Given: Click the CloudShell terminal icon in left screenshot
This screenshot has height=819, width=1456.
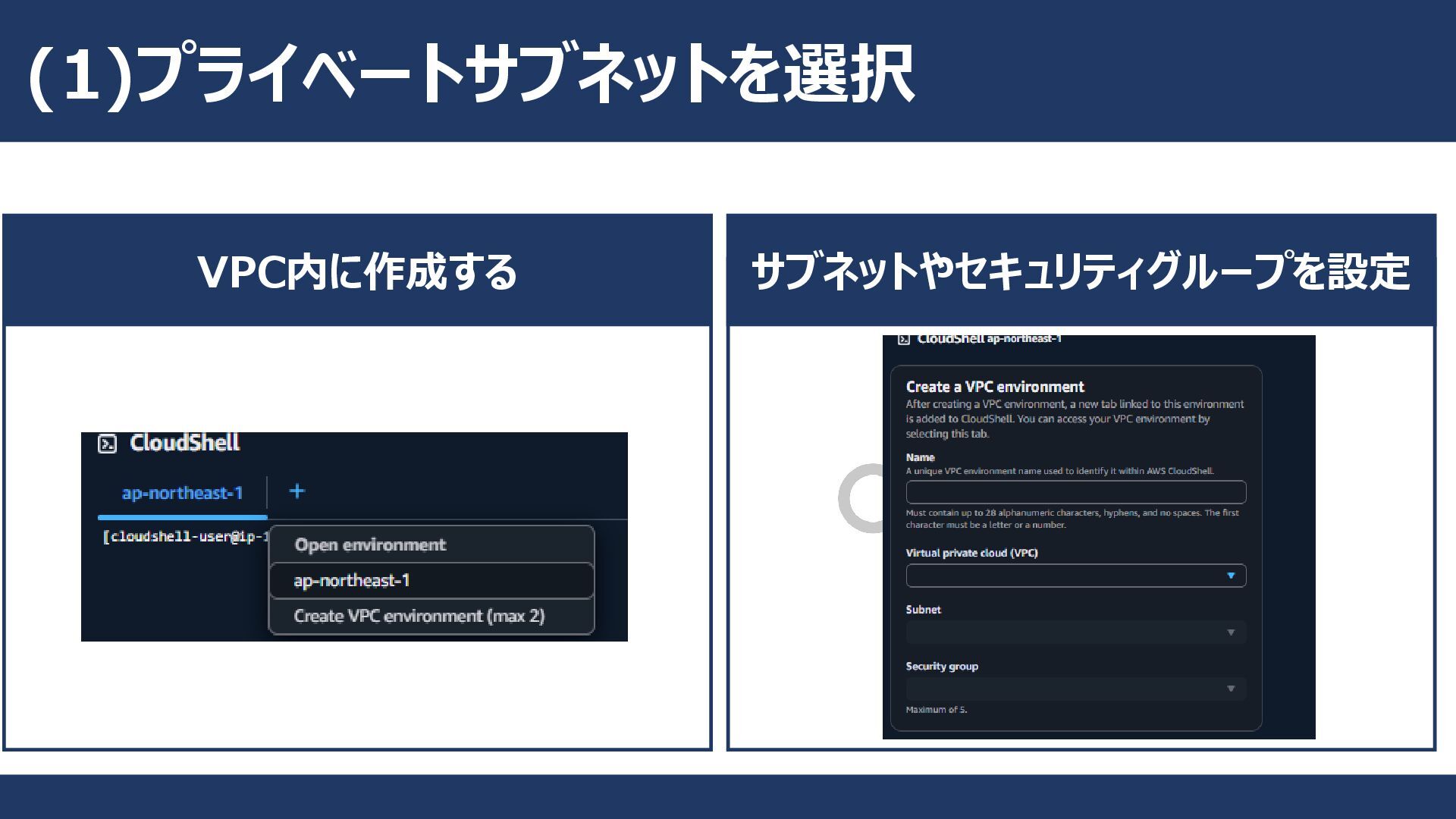Looking at the screenshot, I should (x=108, y=444).
